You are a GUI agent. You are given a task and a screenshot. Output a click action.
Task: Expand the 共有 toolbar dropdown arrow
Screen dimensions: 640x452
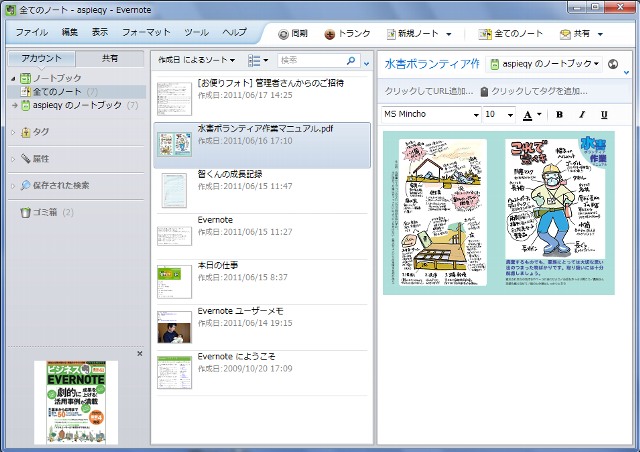click(x=600, y=34)
